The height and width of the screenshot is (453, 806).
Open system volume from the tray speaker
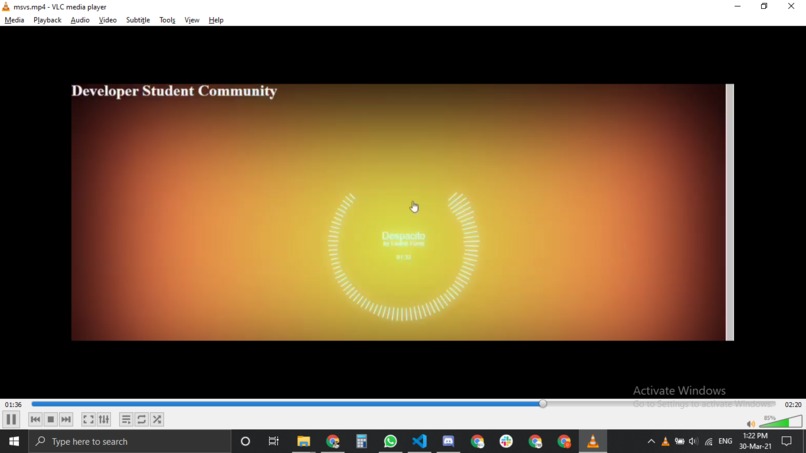693,441
